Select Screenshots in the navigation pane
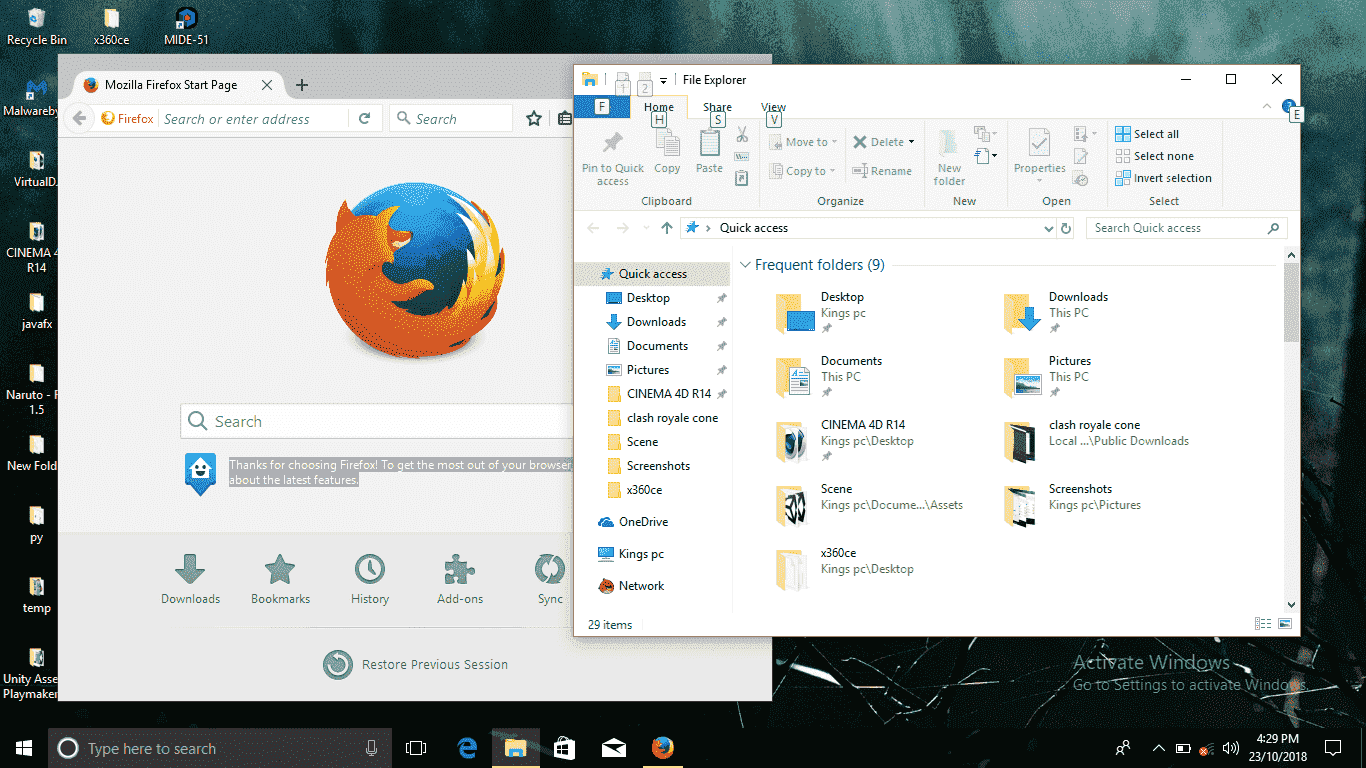 [658, 466]
